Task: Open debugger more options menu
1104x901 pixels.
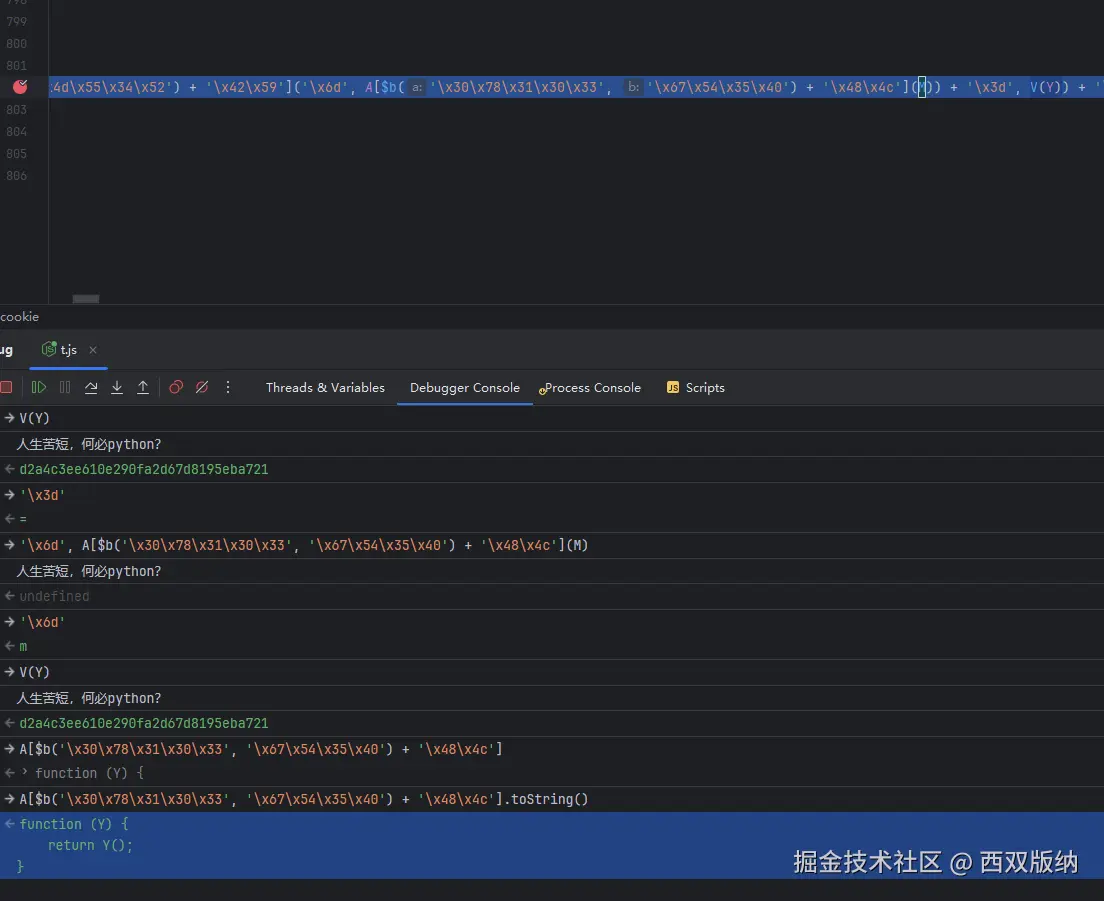Action: click(228, 387)
